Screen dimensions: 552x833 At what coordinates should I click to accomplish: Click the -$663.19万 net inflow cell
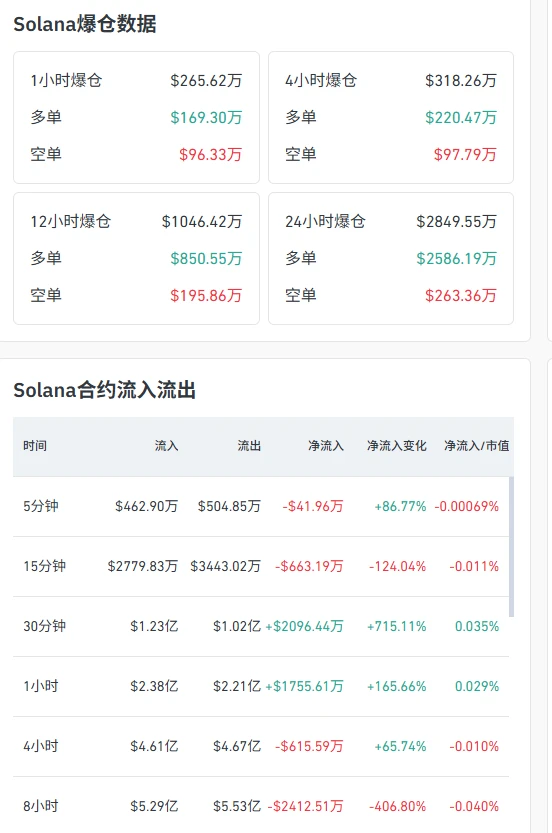coord(309,566)
